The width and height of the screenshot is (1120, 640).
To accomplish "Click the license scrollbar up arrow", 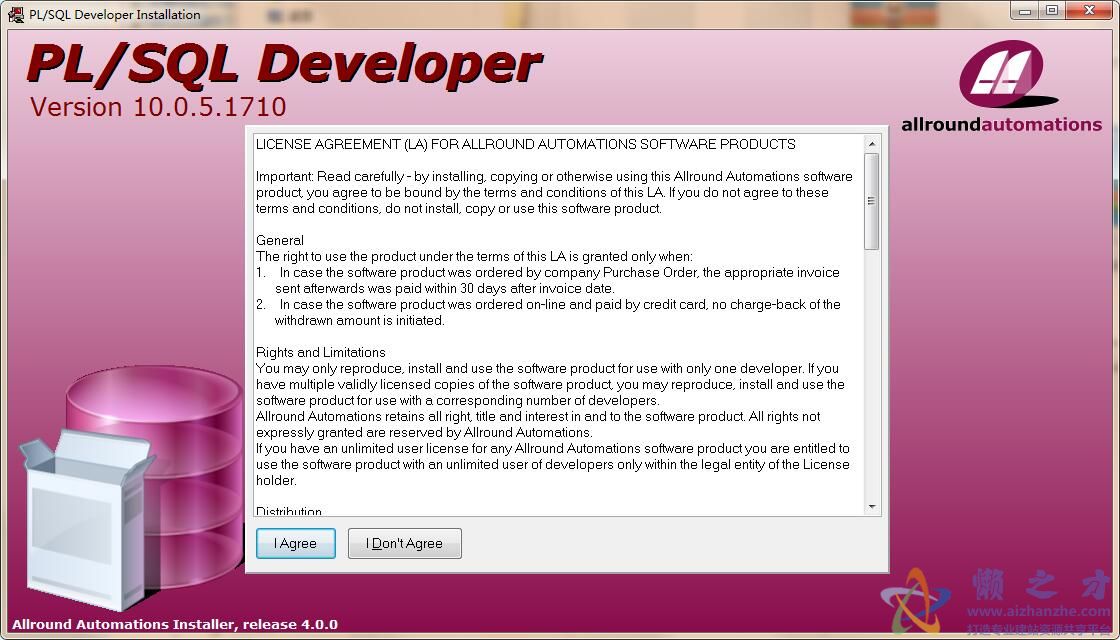I will pyautogui.click(x=871, y=144).
